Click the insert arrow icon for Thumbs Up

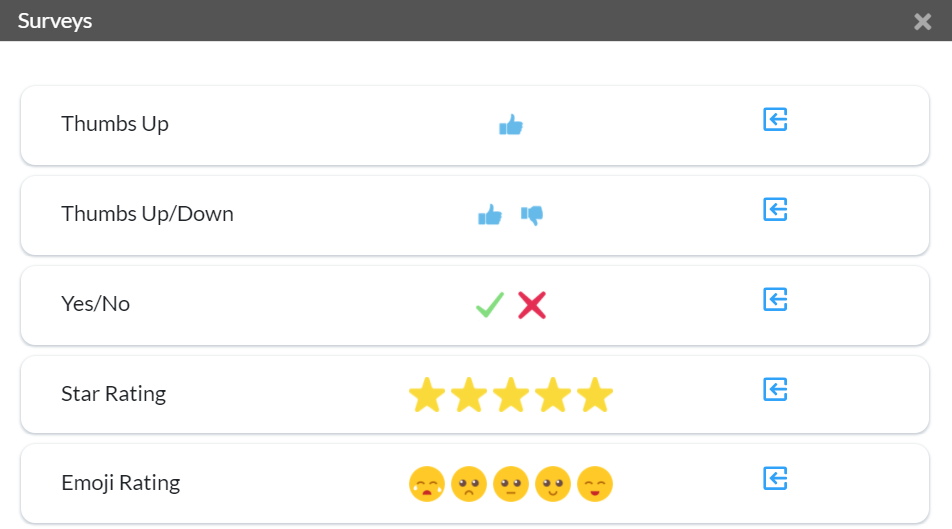[x=775, y=120]
